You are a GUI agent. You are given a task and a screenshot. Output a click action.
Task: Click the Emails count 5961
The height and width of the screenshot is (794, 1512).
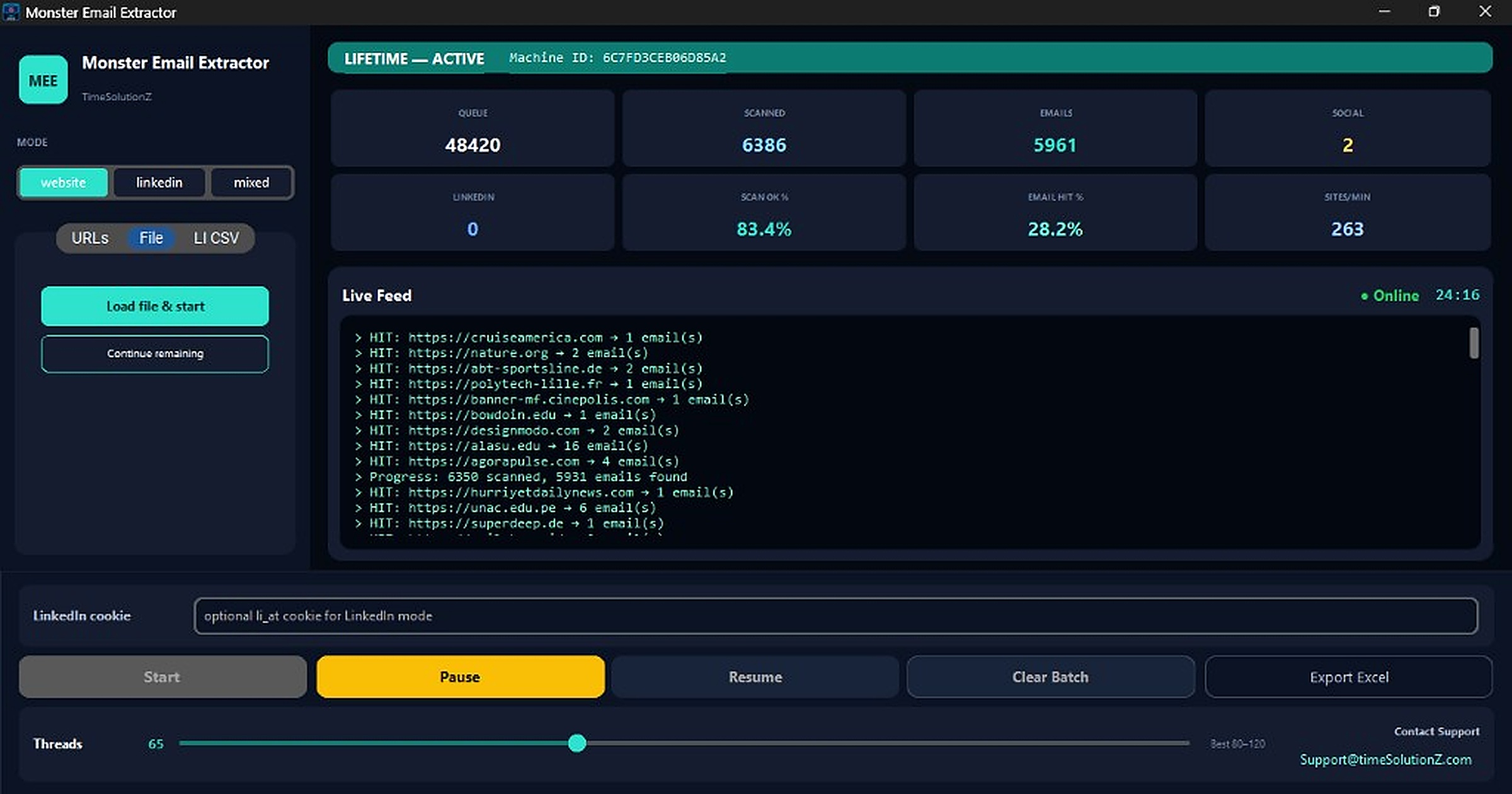[x=1055, y=146]
